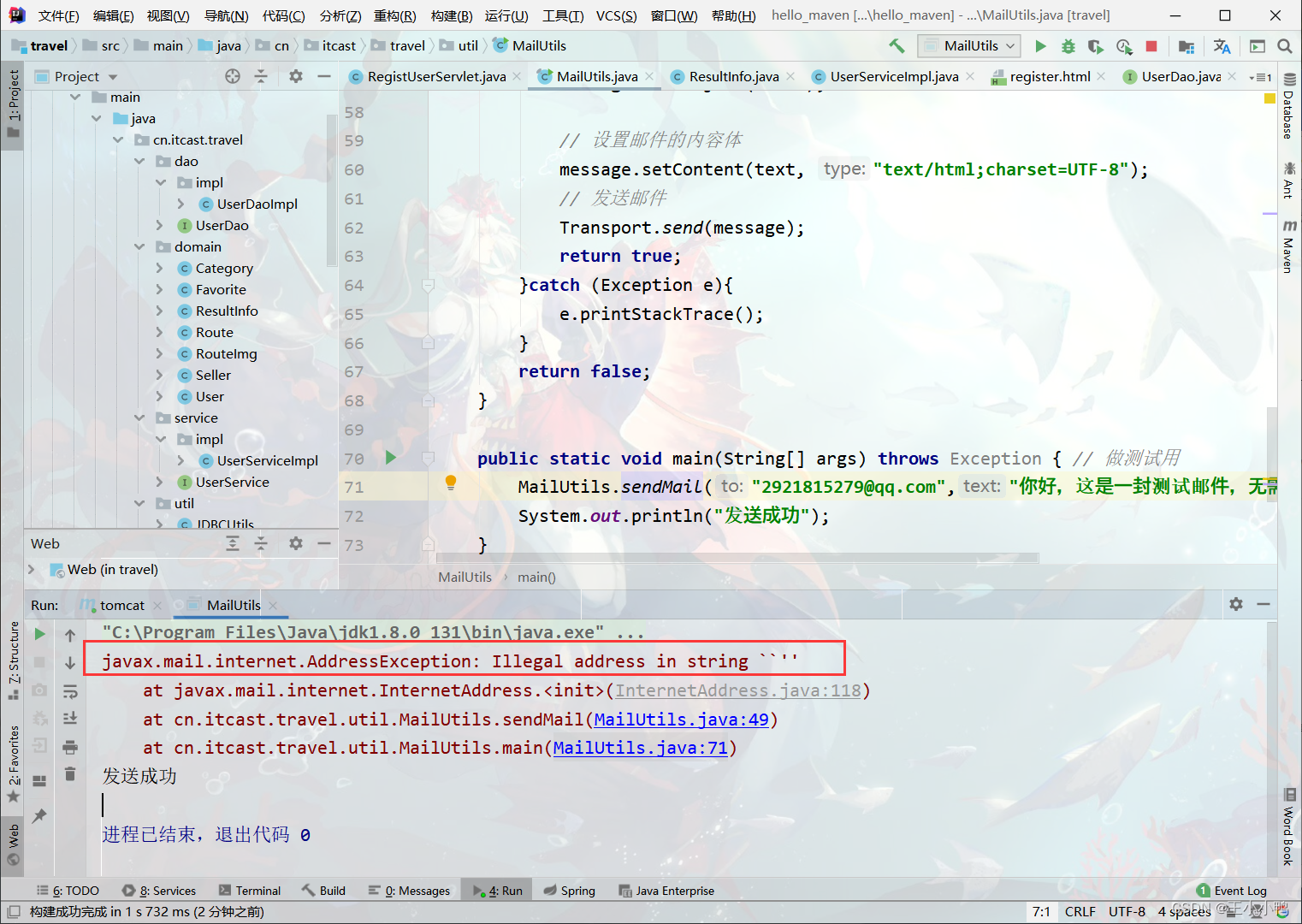Click down the stack trace arrow icon

70,663
